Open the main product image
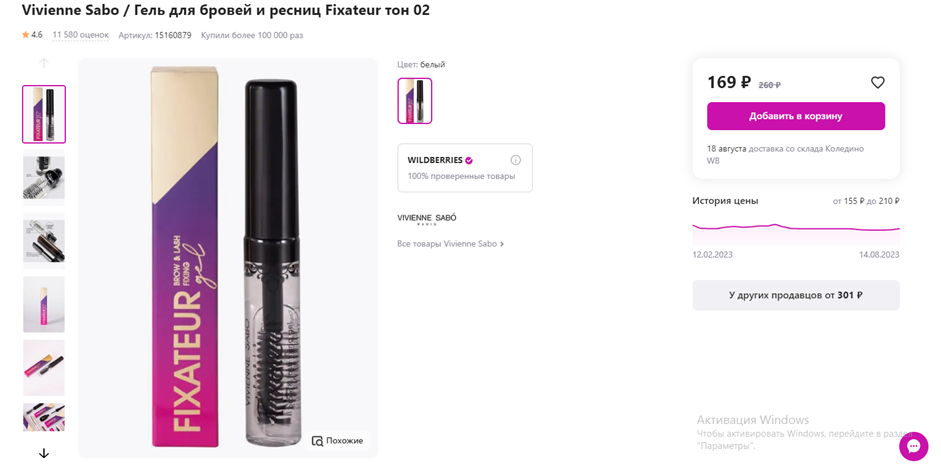 coord(228,258)
